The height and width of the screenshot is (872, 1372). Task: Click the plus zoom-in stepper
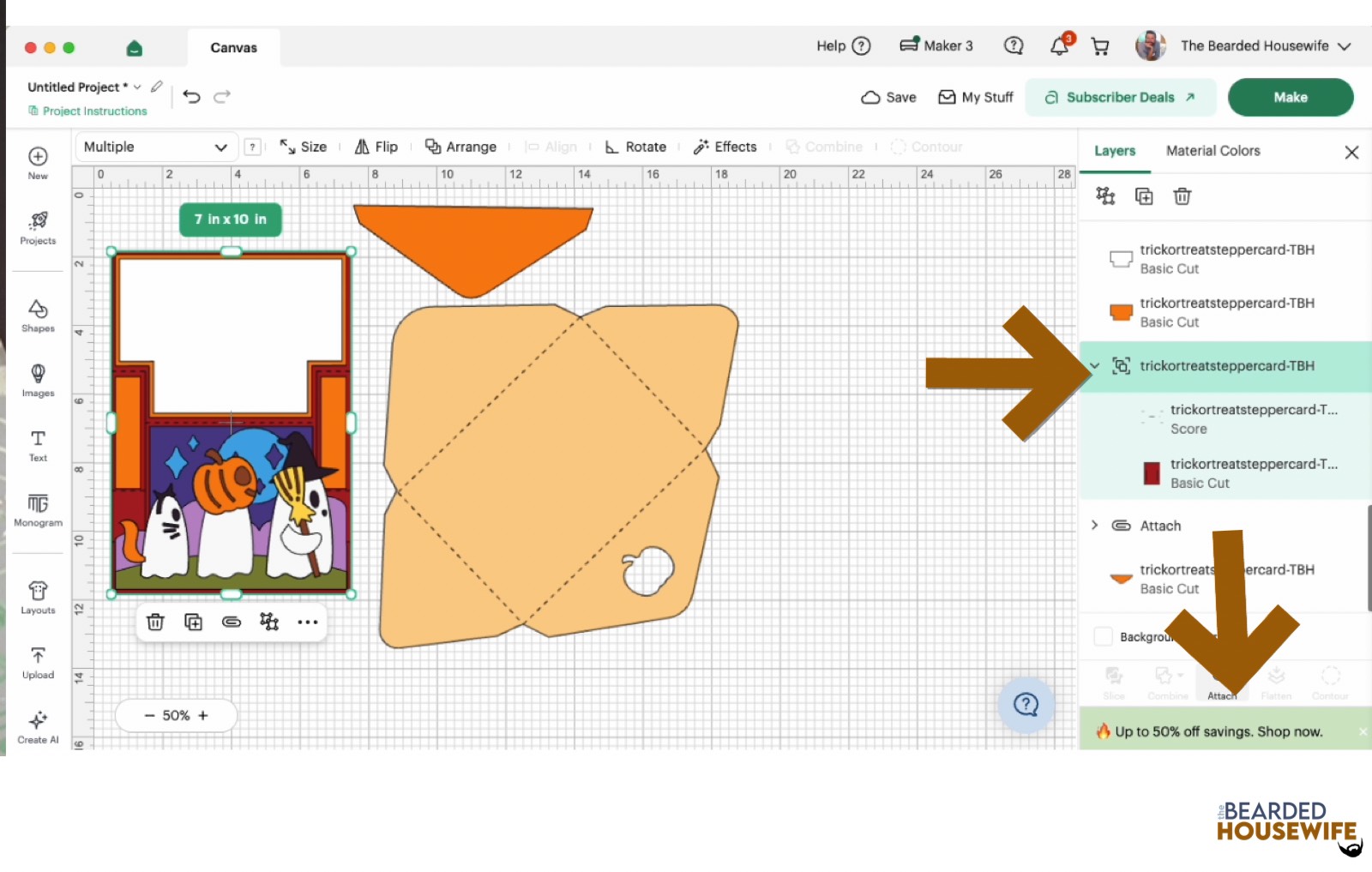pos(203,715)
